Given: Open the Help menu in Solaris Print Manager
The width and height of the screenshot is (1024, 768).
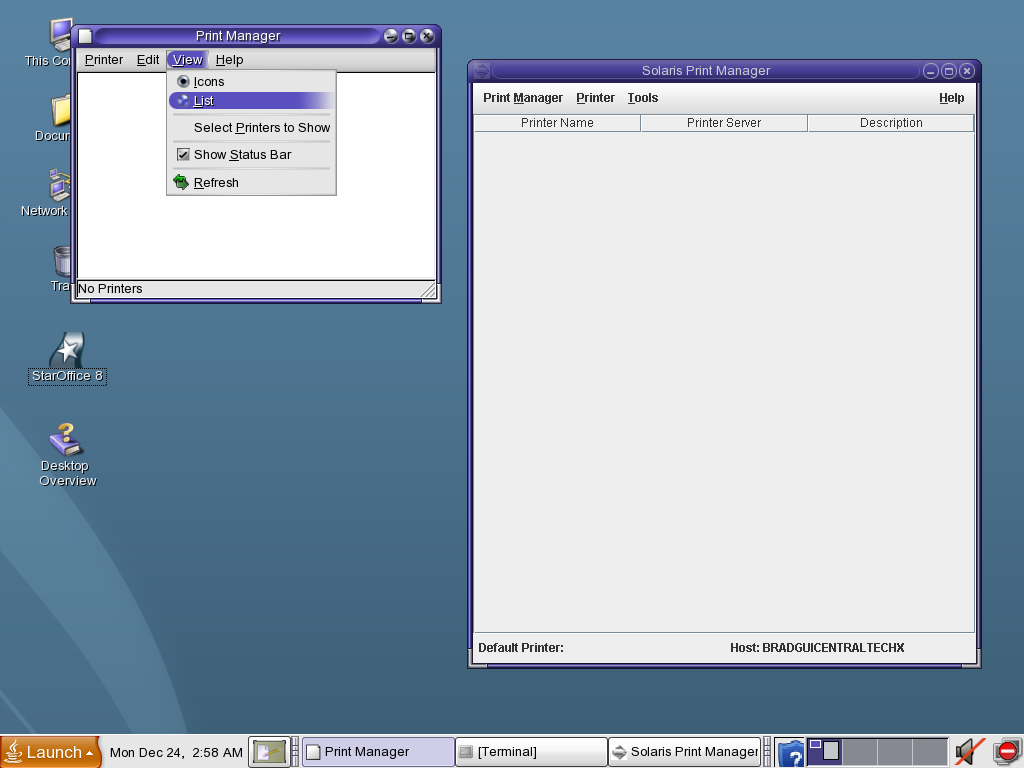Looking at the screenshot, I should pyautogui.click(x=952, y=98).
